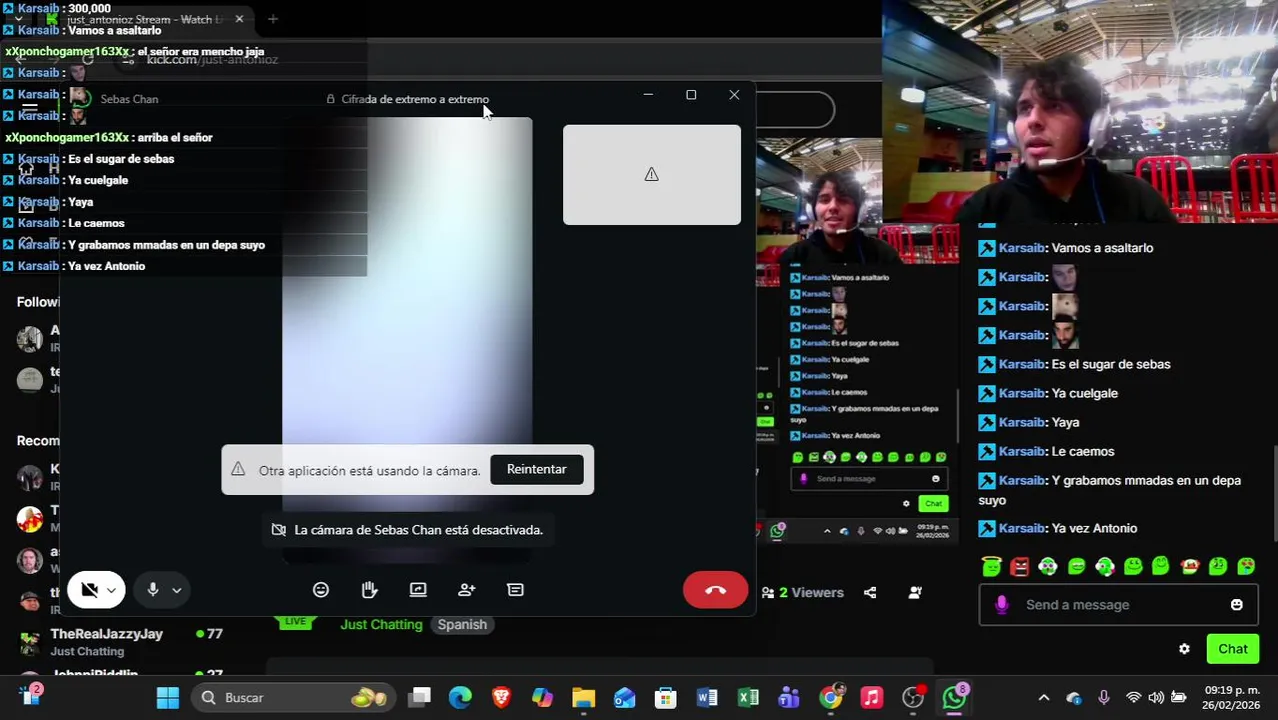Viewport: 1278px width, 720px height.
Task: Start screen sharing in the call
Action: coord(418,590)
